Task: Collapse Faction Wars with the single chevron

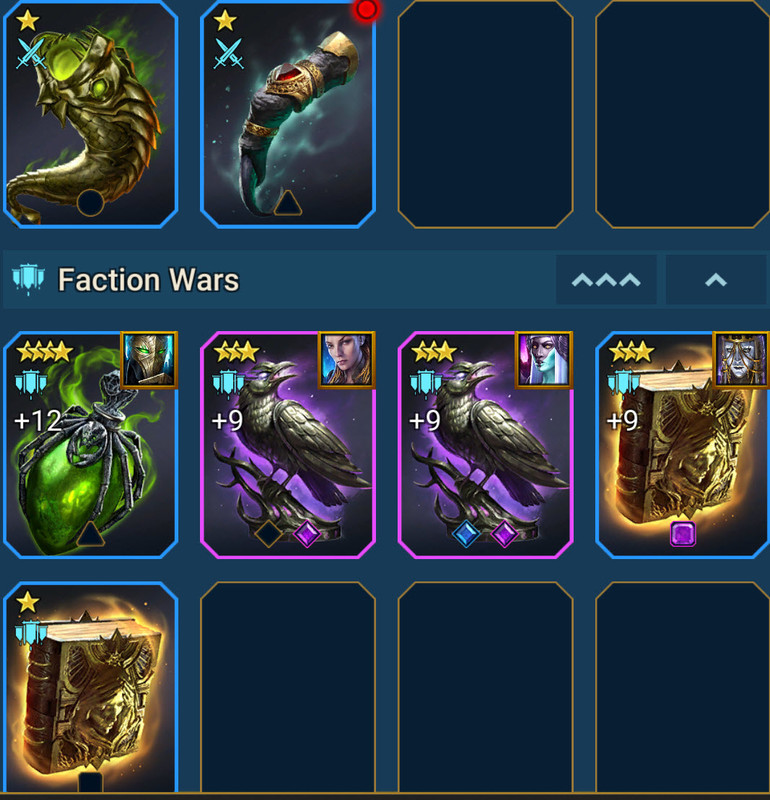Action: tap(715, 280)
